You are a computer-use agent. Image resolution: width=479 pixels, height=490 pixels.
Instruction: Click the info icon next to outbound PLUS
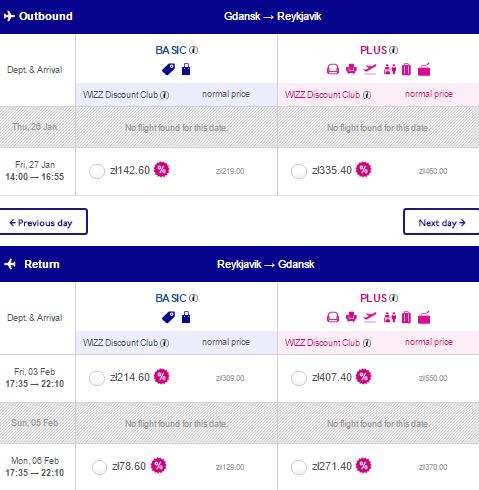(x=394, y=50)
